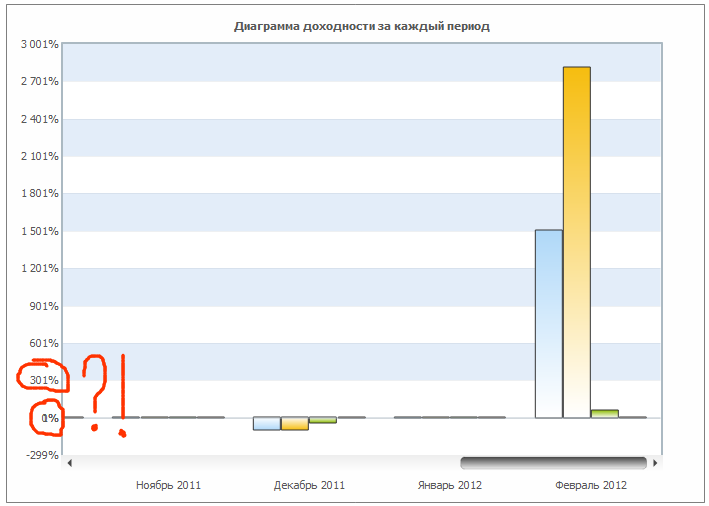
Task: Click the Ноябрь 2011 axis label
Action: 168,485
